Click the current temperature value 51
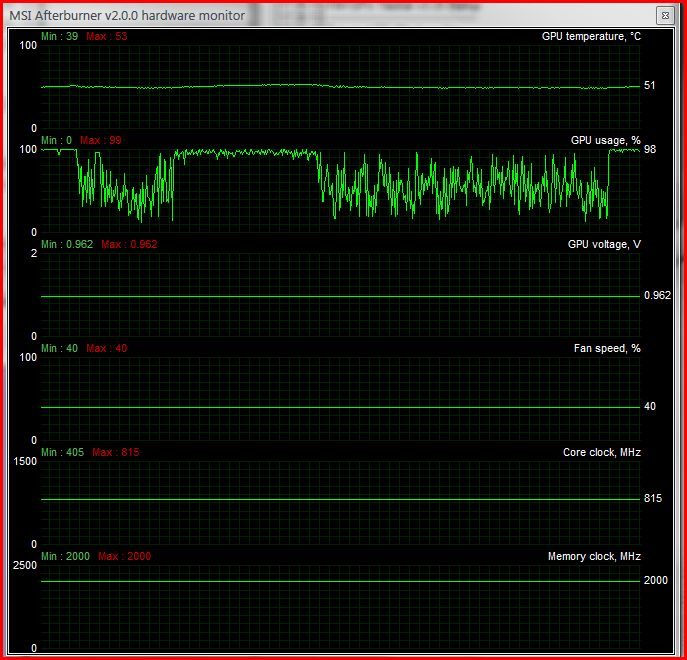687x660 pixels. pos(650,85)
